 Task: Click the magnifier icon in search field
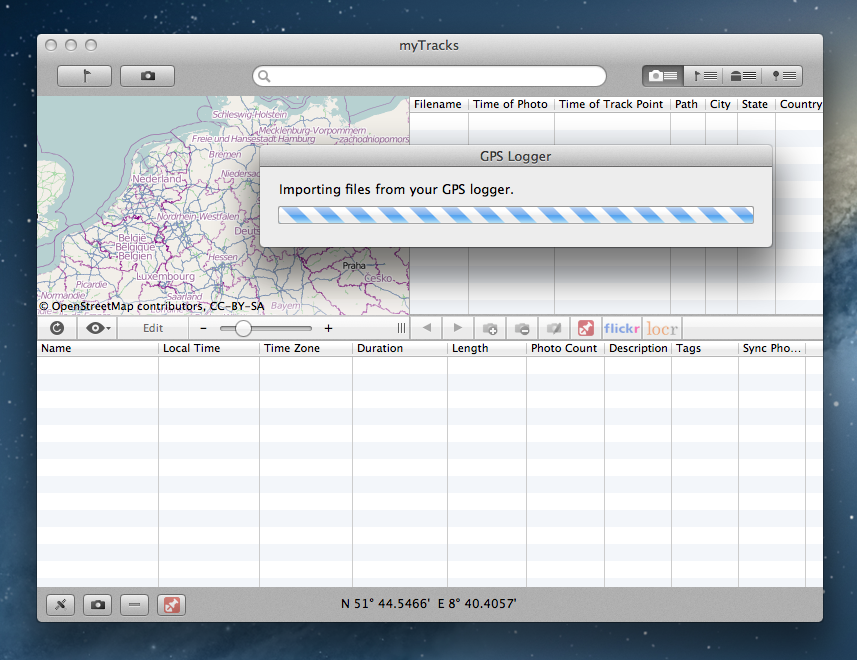pos(264,76)
